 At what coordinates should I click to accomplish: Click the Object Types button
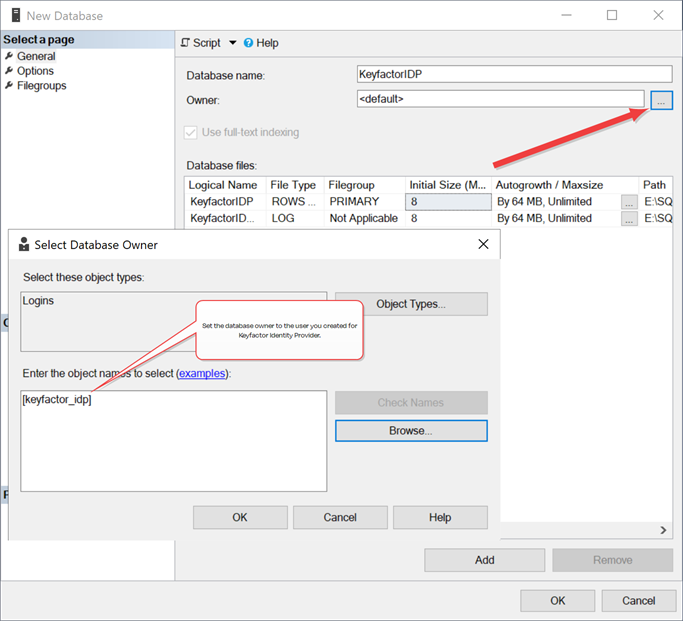click(x=411, y=304)
